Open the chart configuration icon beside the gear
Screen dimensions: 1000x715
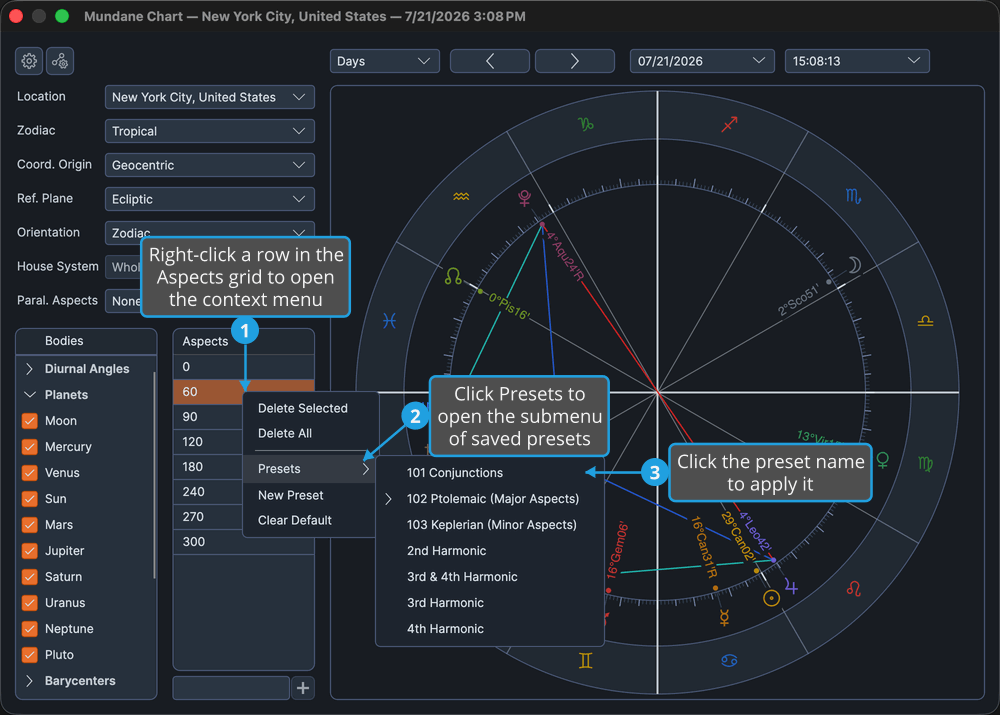(x=60, y=61)
